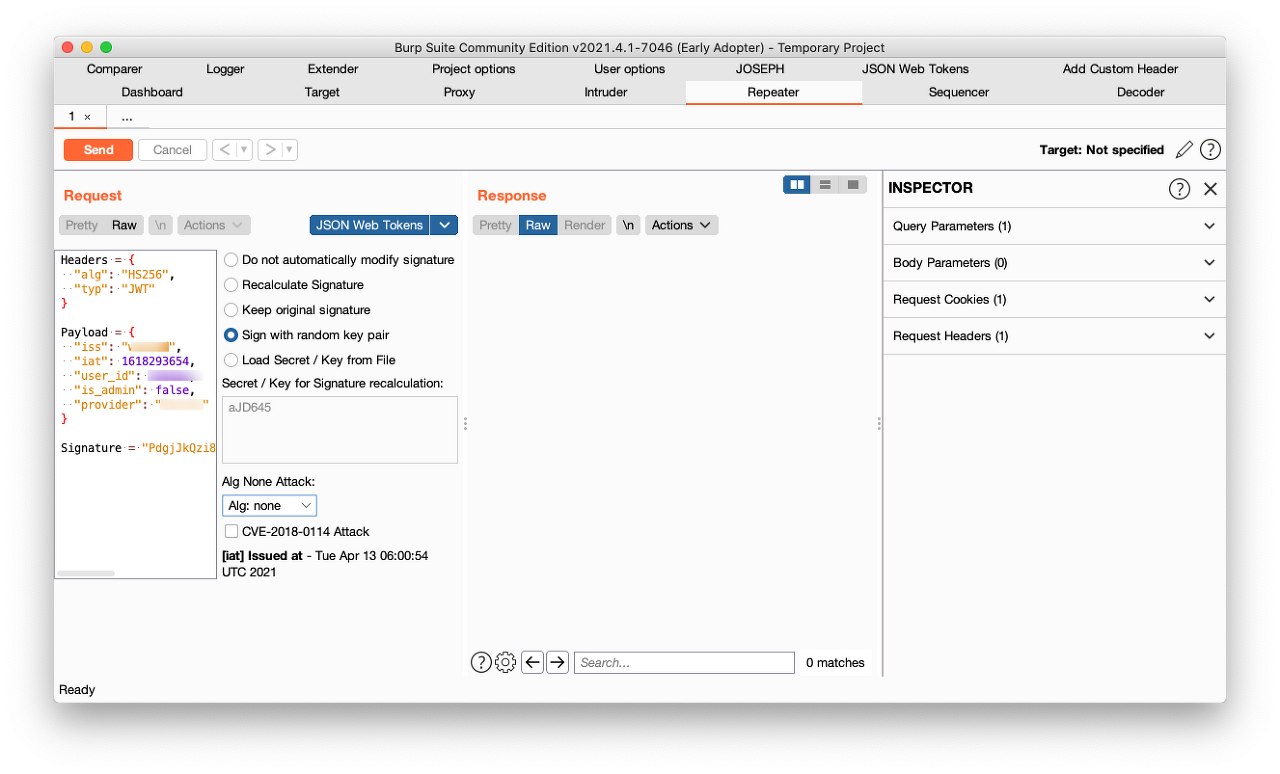Add new Repeater tab with ellipsis

127,117
